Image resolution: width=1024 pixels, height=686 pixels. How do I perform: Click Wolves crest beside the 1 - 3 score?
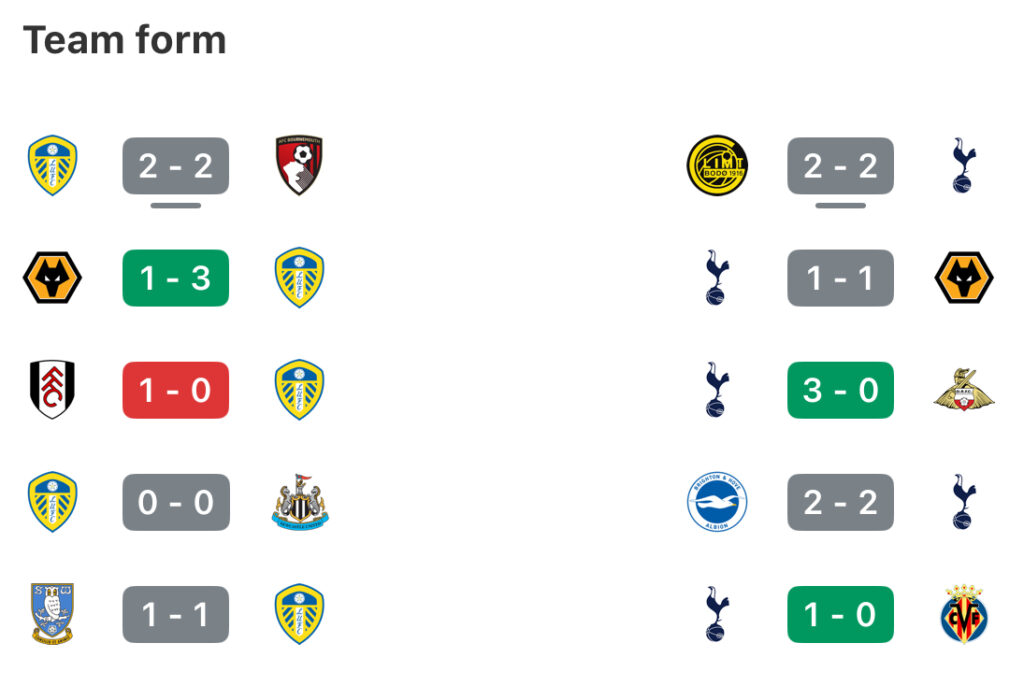(x=52, y=278)
